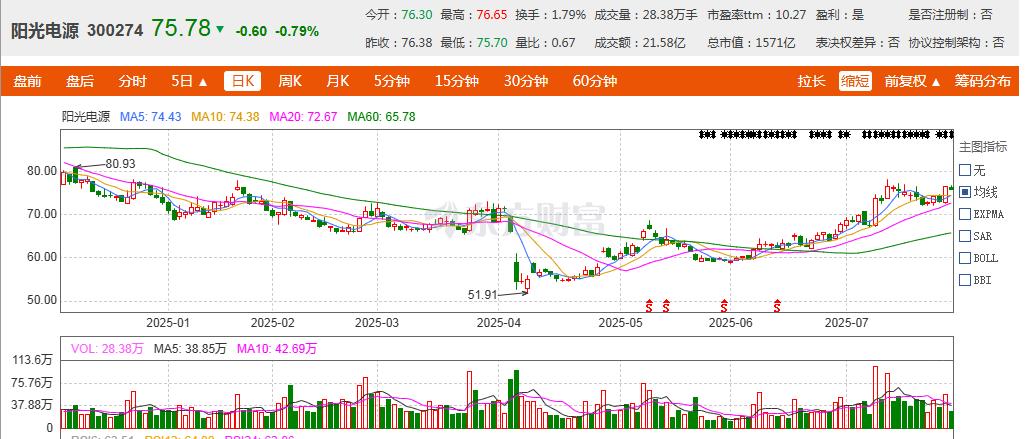The height and width of the screenshot is (439, 1025).
Task: Switch to the 盘前 pre-market tab
Action: 27,82
